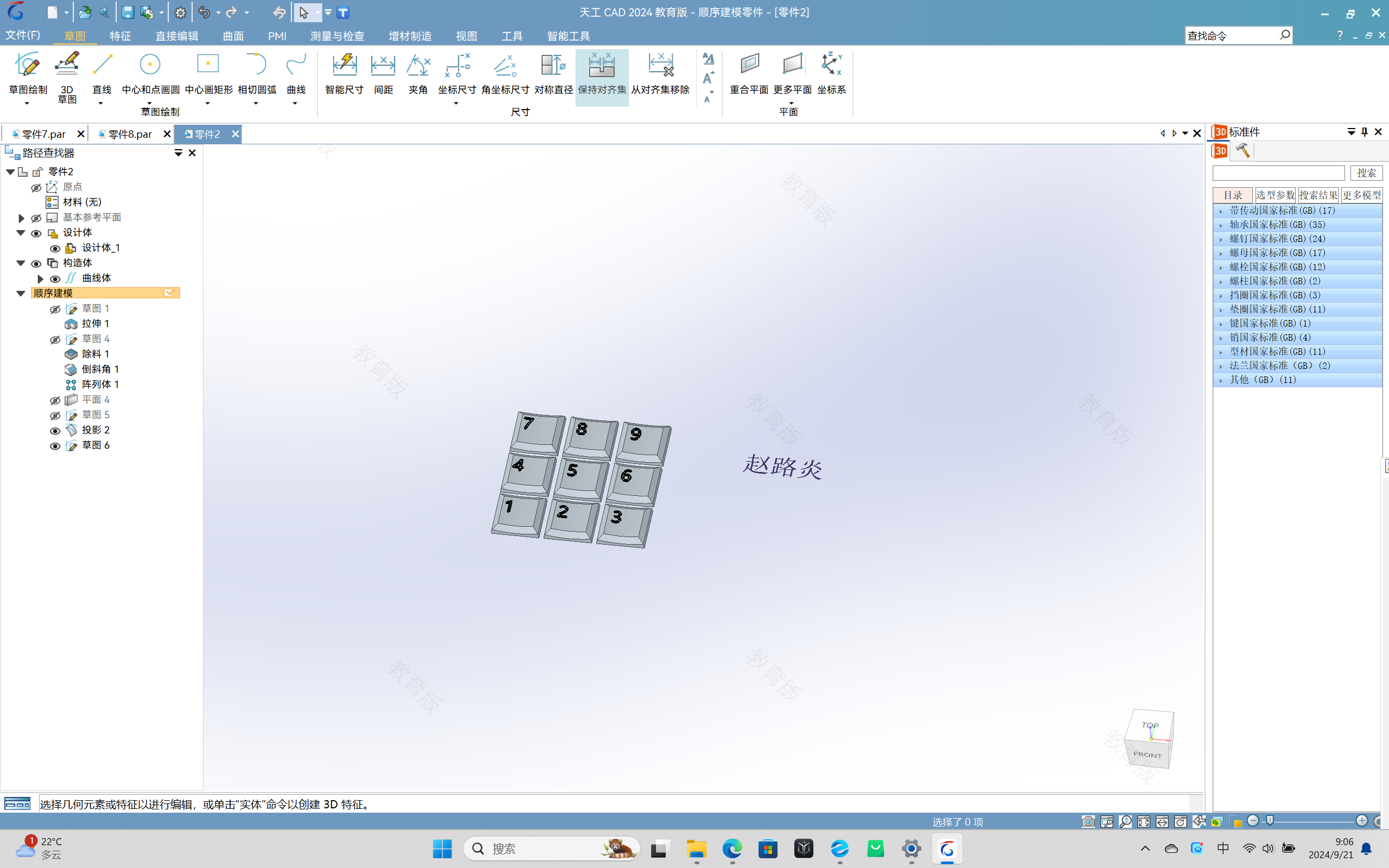Viewport: 1389px width, 868px height.
Task: Open the settings gear in quick access toolbar
Action: coord(180,12)
